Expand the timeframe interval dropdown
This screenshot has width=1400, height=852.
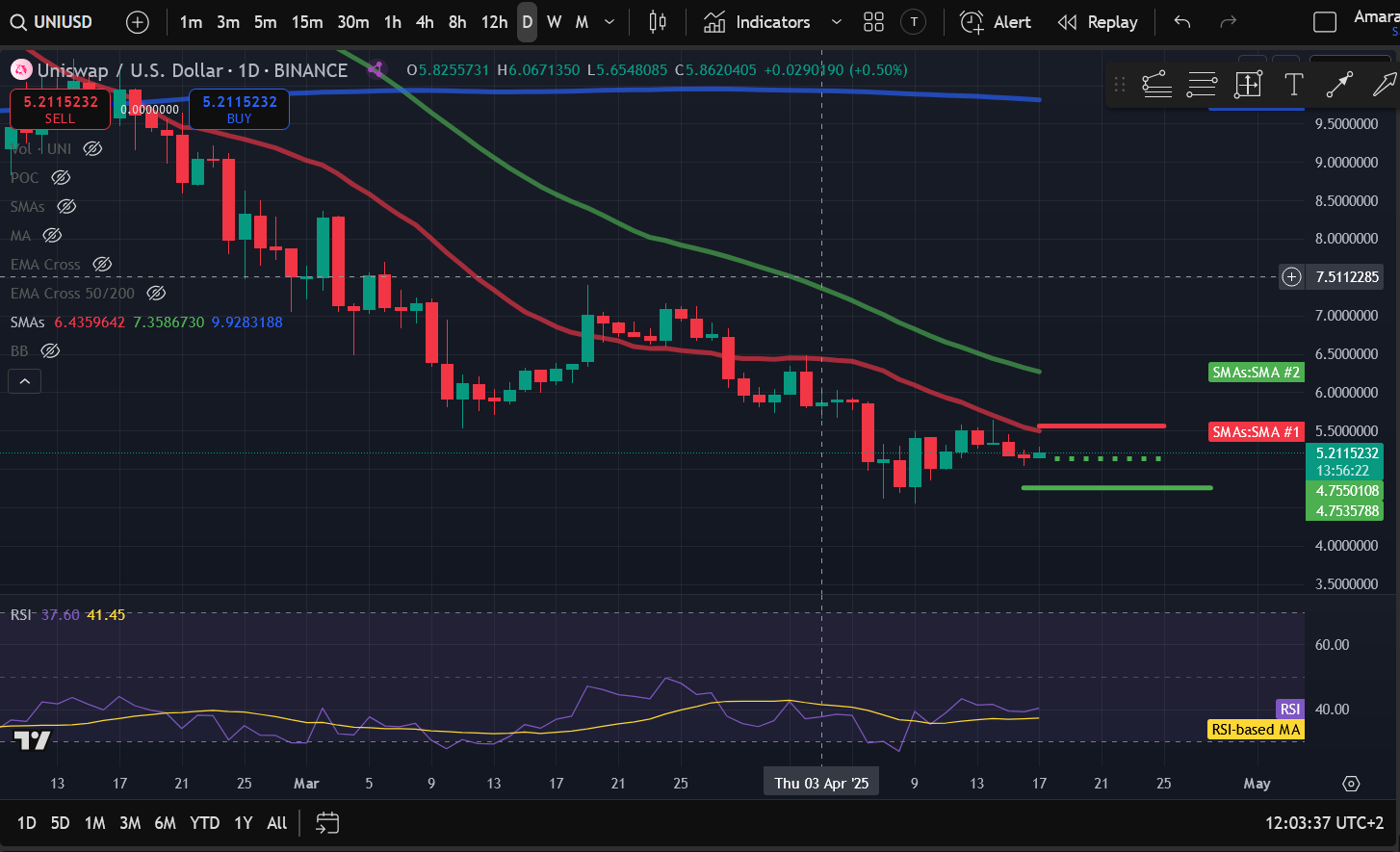[x=609, y=22]
